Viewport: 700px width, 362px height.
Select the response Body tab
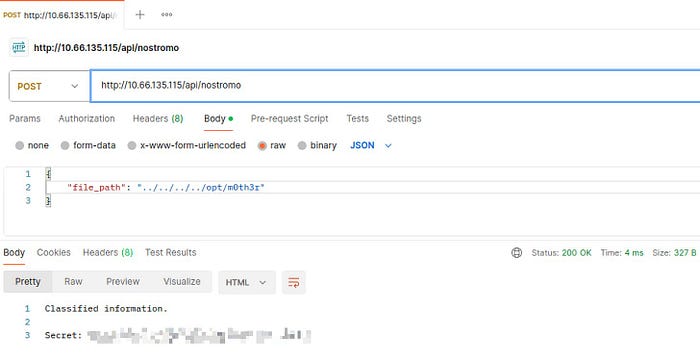pos(14,253)
